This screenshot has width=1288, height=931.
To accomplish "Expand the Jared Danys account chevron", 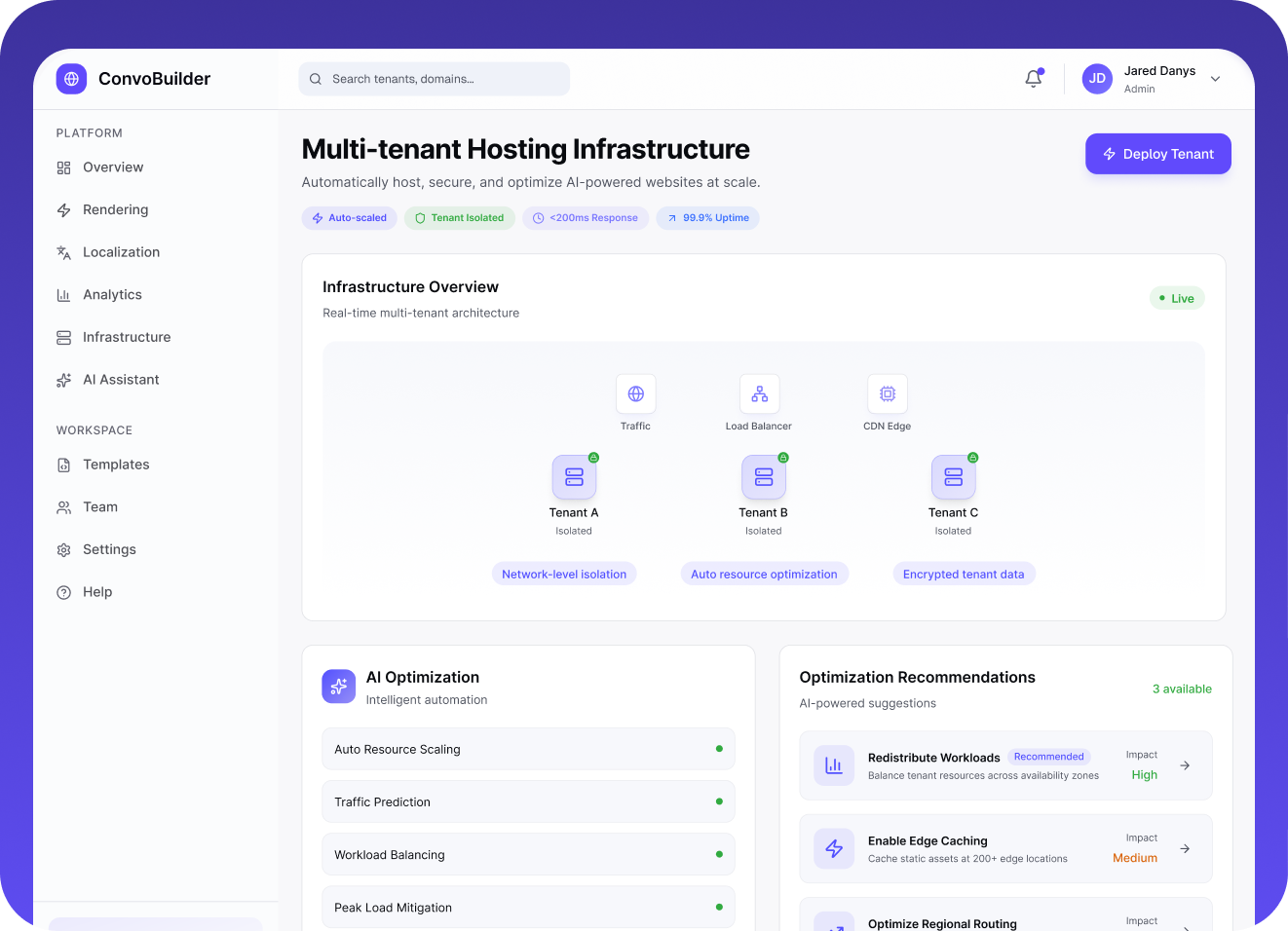I will [x=1215, y=79].
